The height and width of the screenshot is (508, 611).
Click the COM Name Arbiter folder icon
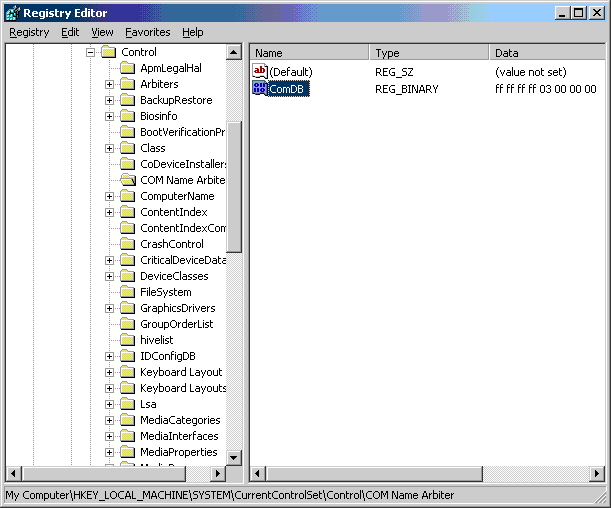tap(127, 180)
